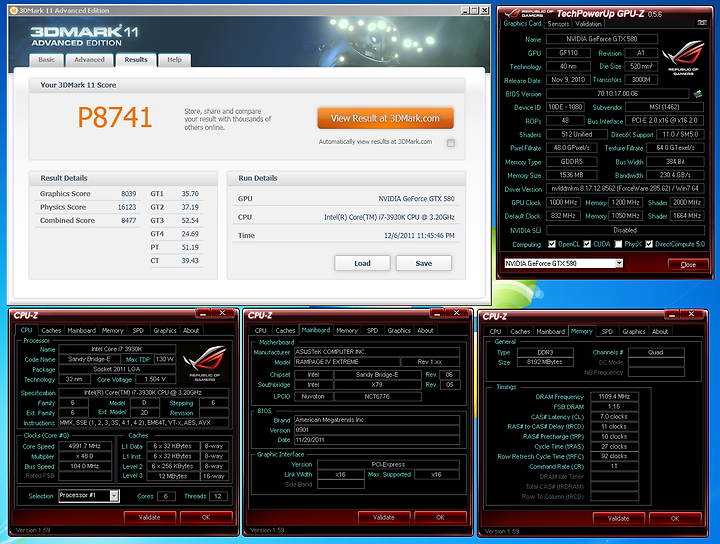The height and width of the screenshot is (544, 720).
Task: Select the Results tab in 3DMark 11
Action: click(x=136, y=60)
